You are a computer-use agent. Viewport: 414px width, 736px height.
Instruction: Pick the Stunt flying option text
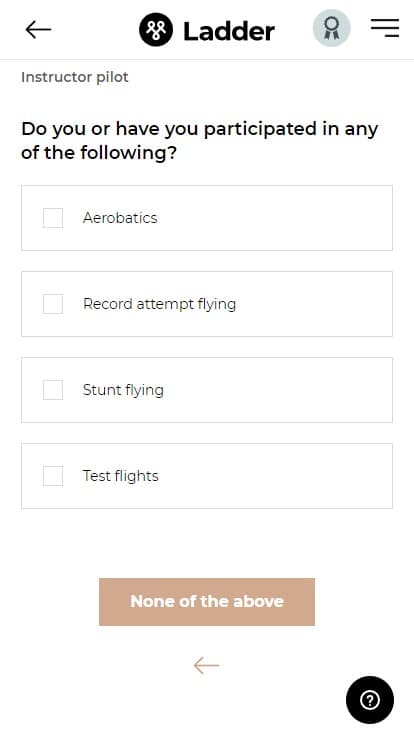pyautogui.click(x=123, y=390)
